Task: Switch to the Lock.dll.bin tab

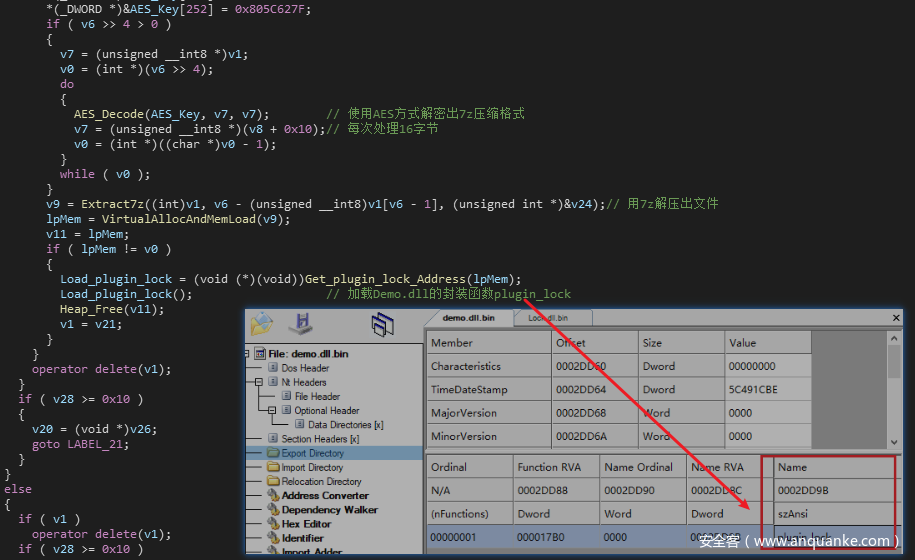Action: click(x=547, y=318)
